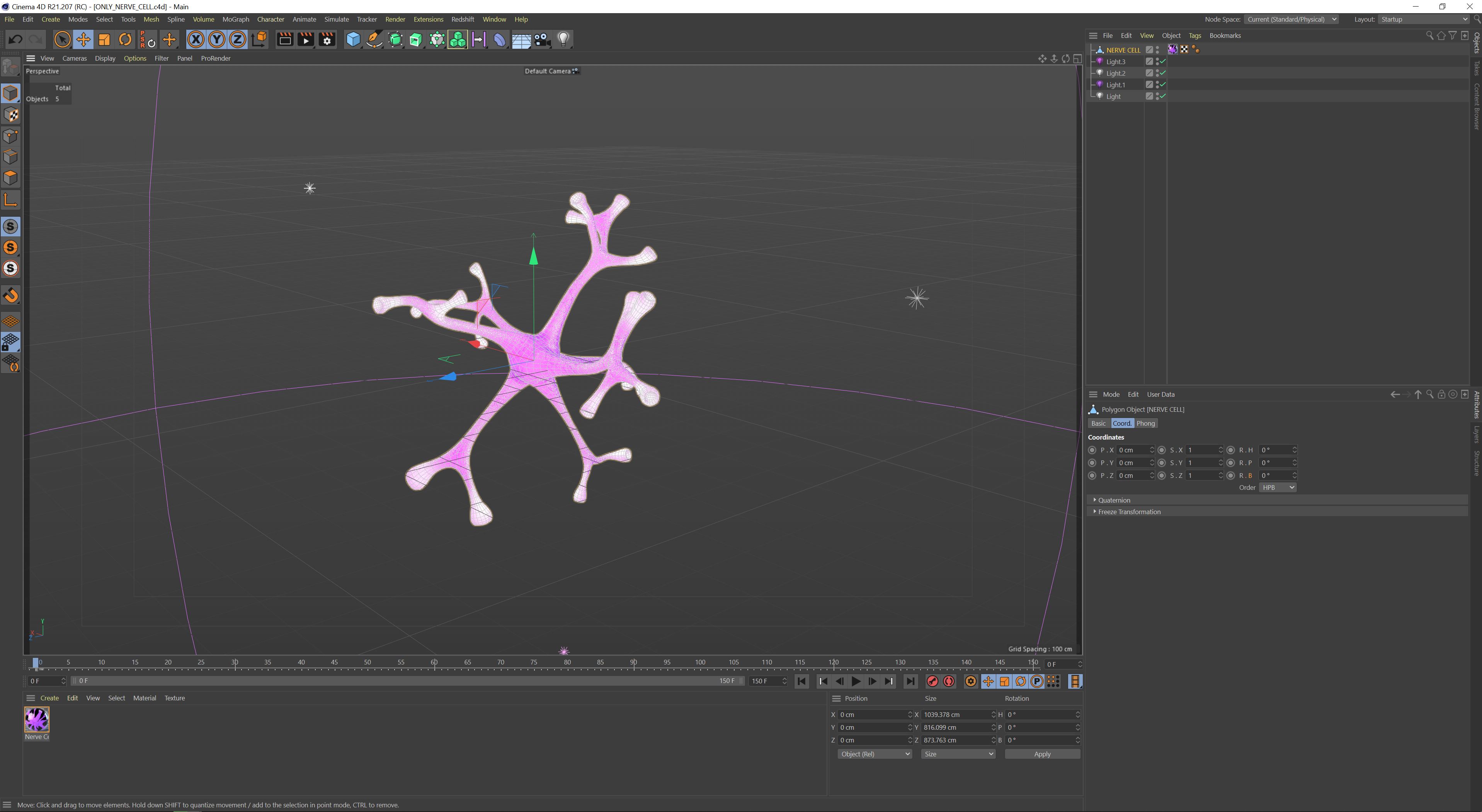
Task: Add a Cube primitive object
Action: coord(353,40)
